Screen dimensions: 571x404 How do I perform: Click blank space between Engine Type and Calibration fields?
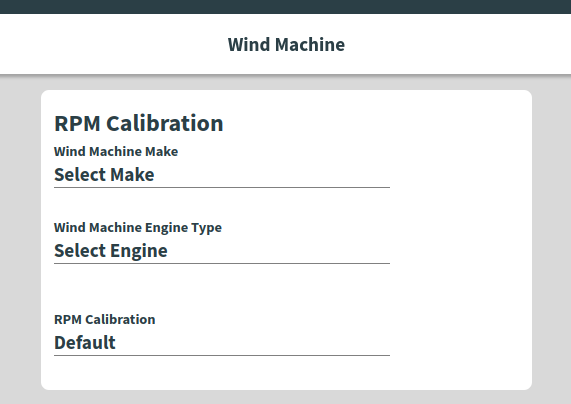tap(222, 288)
